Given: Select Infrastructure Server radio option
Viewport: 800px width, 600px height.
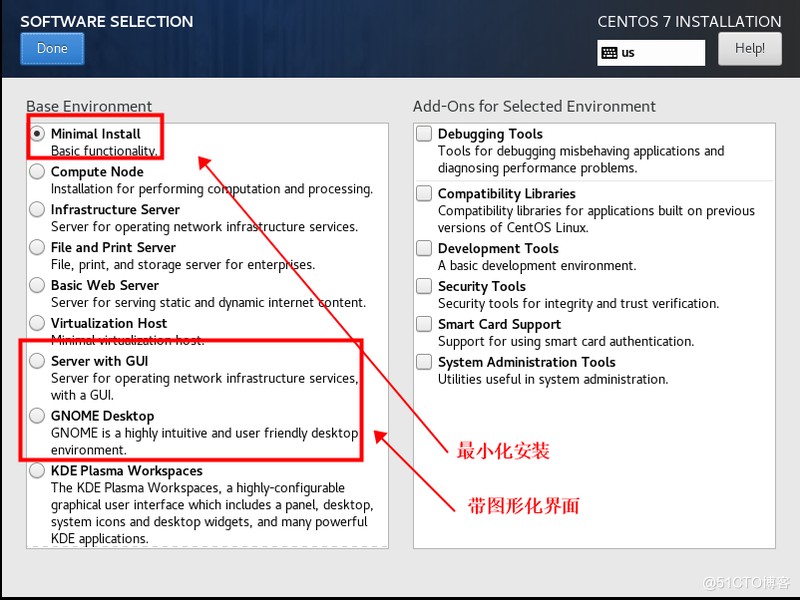Looking at the screenshot, I should (37, 209).
